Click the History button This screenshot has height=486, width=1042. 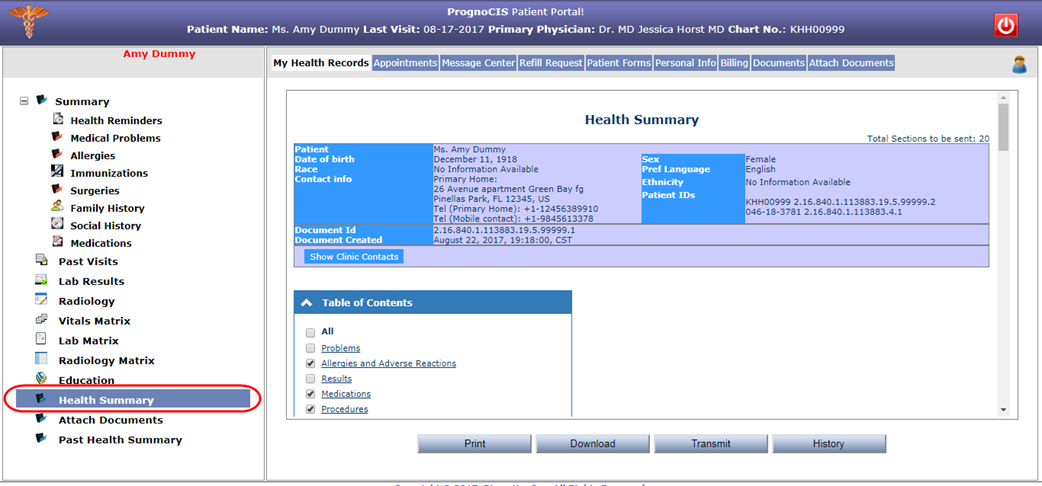(x=829, y=443)
